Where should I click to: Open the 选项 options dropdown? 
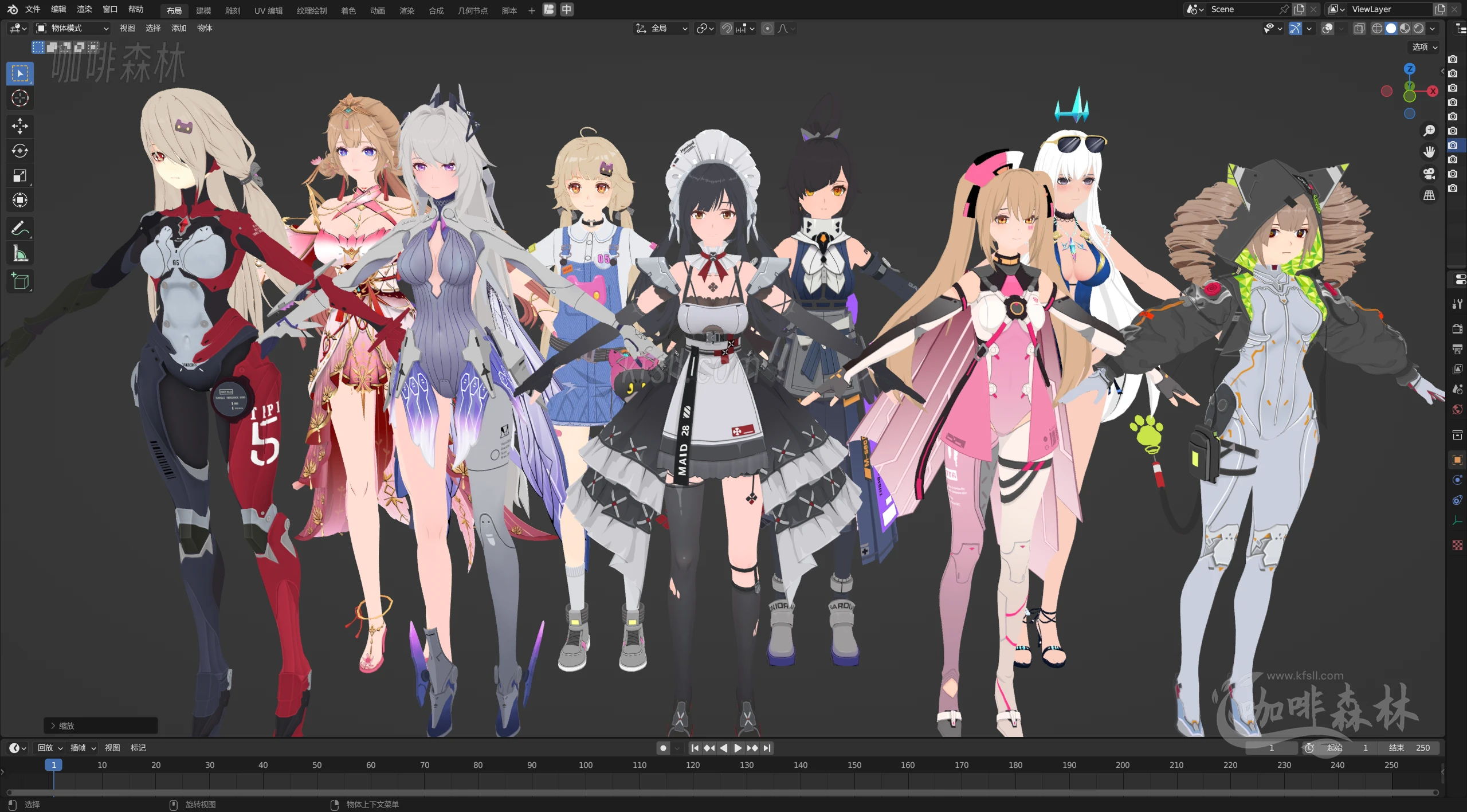click(1425, 47)
